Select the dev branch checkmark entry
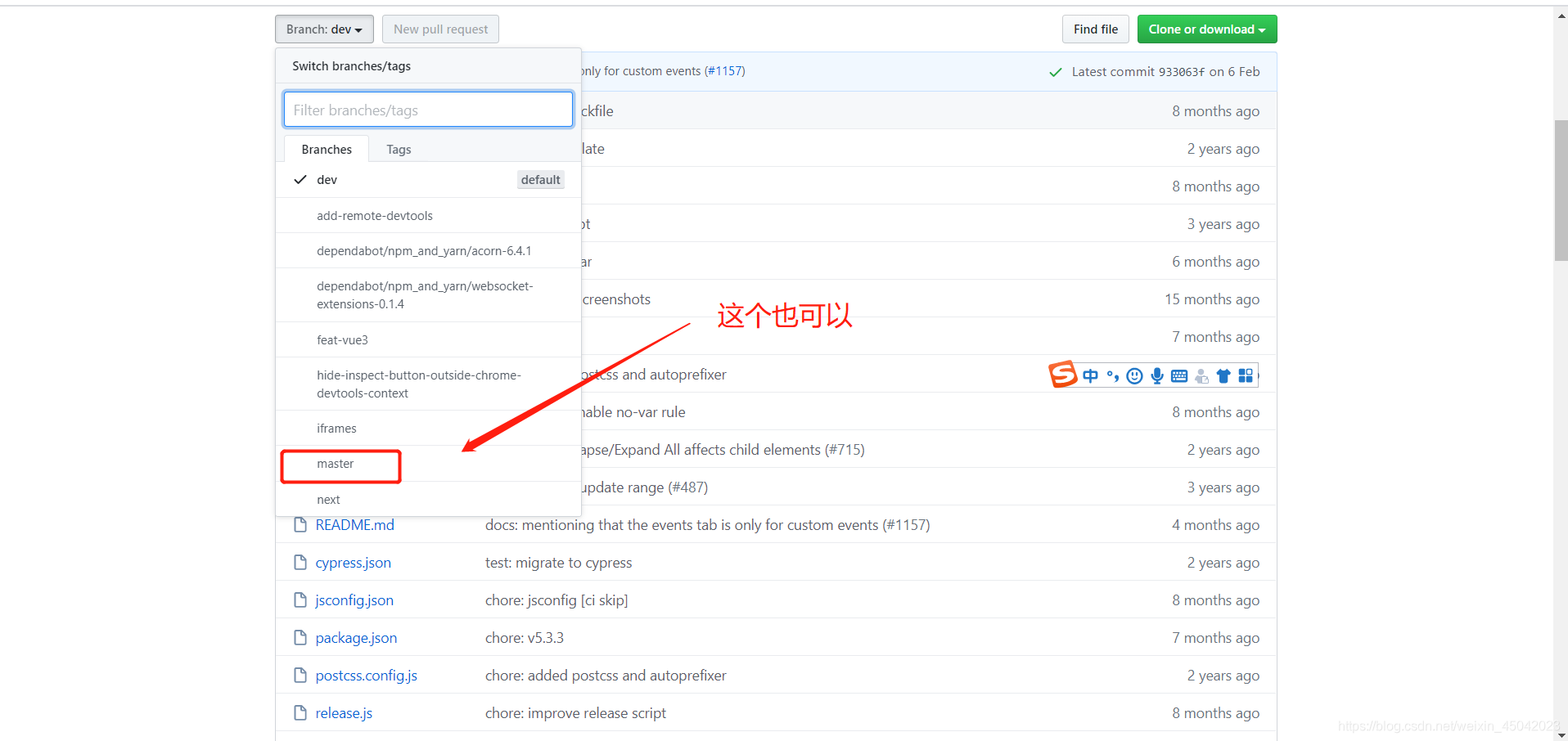 pyautogui.click(x=327, y=179)
